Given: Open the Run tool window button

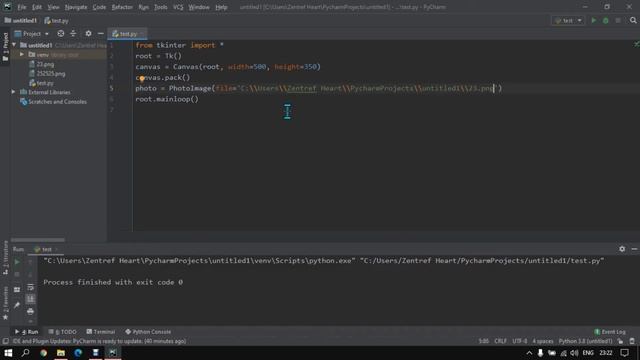Looking at the screenshot, I should 27,331.
